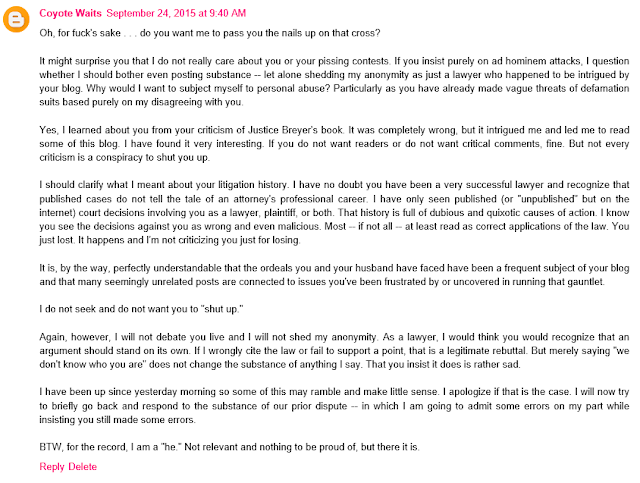Open the Coyote Waits author profile
Screen dimensions: 640x483
tap(69, 13)
